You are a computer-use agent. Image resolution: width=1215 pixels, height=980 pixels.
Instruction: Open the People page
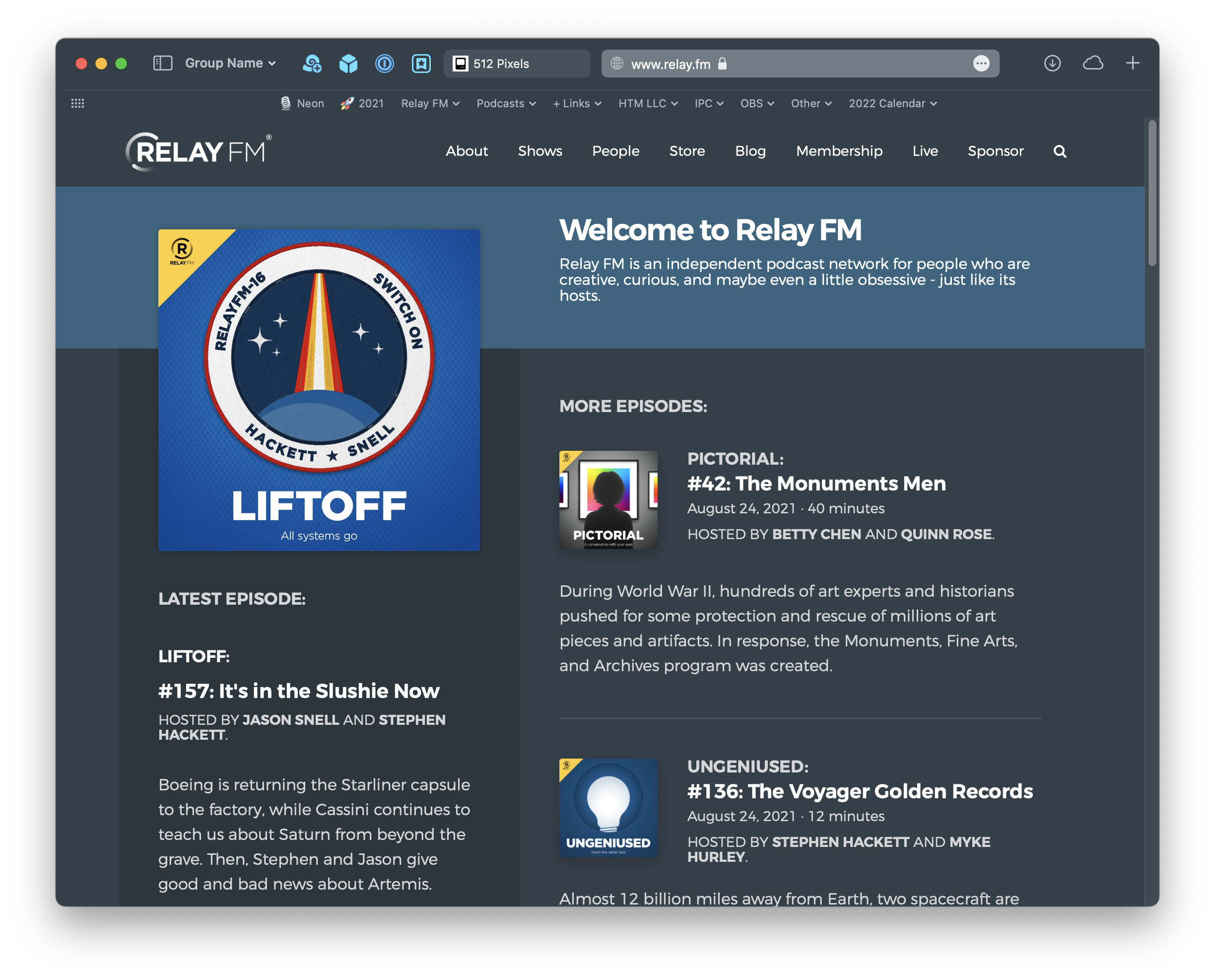615,151
